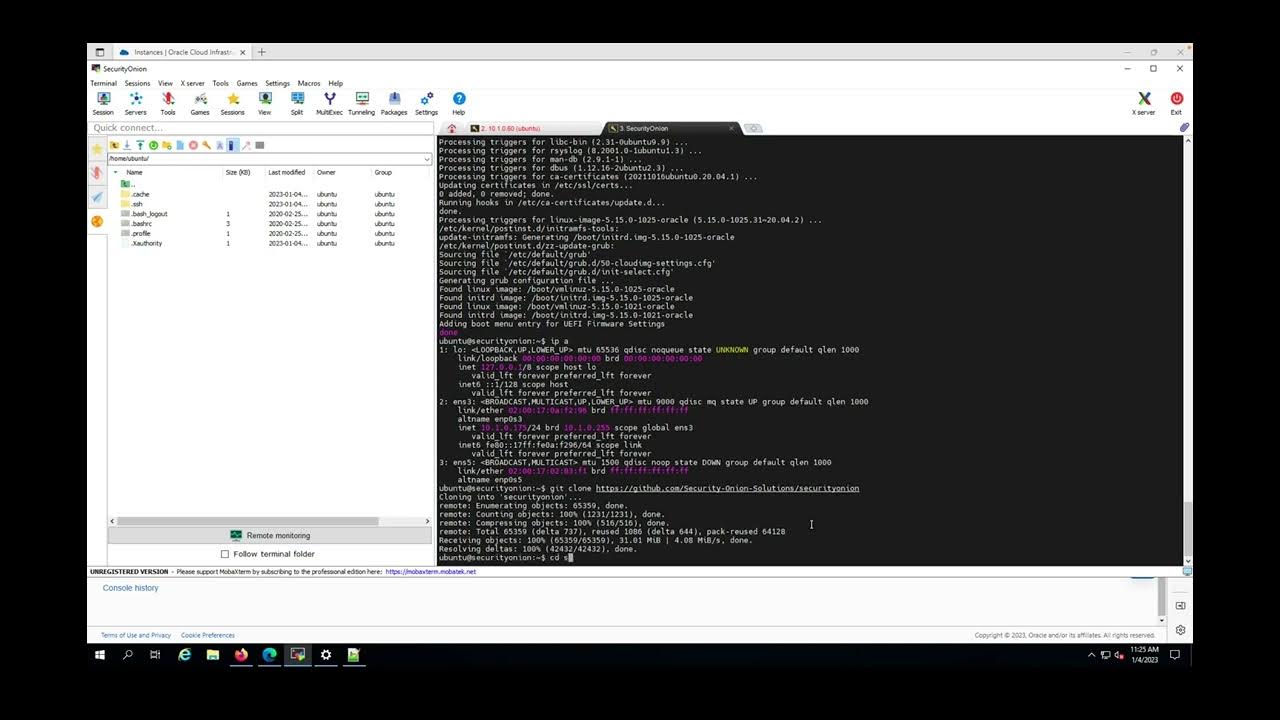Open the red Tools sidebar tab
Viewport: 1280px width, 720px height.
point(97,173)
